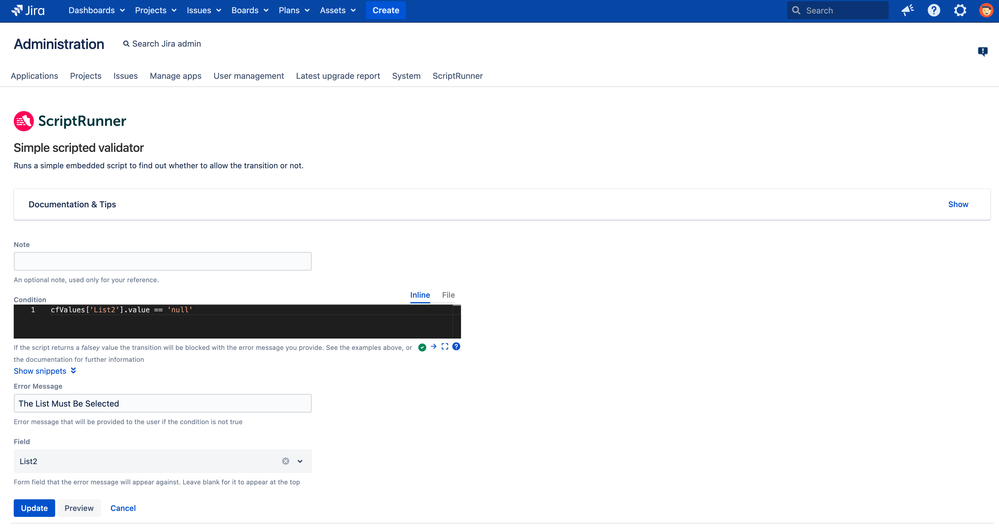
Task: Open the Dashboards dropdown menu
Action: 96,10
